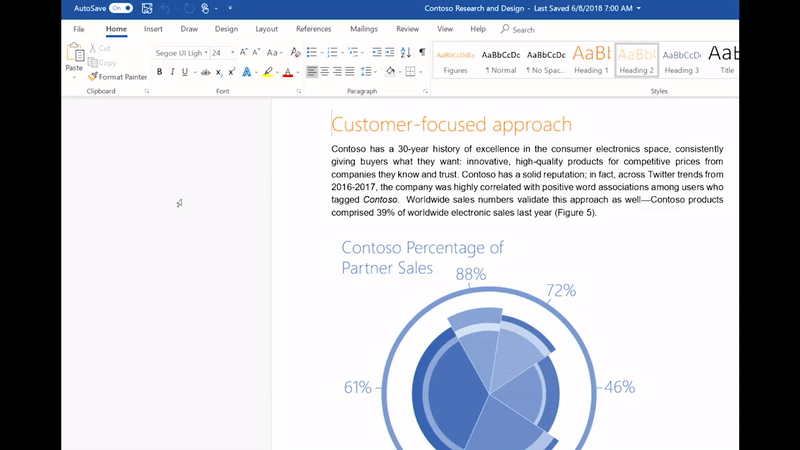The image size is (800, 450).
Task: Open the font size combo box
Action: point(222,53)
